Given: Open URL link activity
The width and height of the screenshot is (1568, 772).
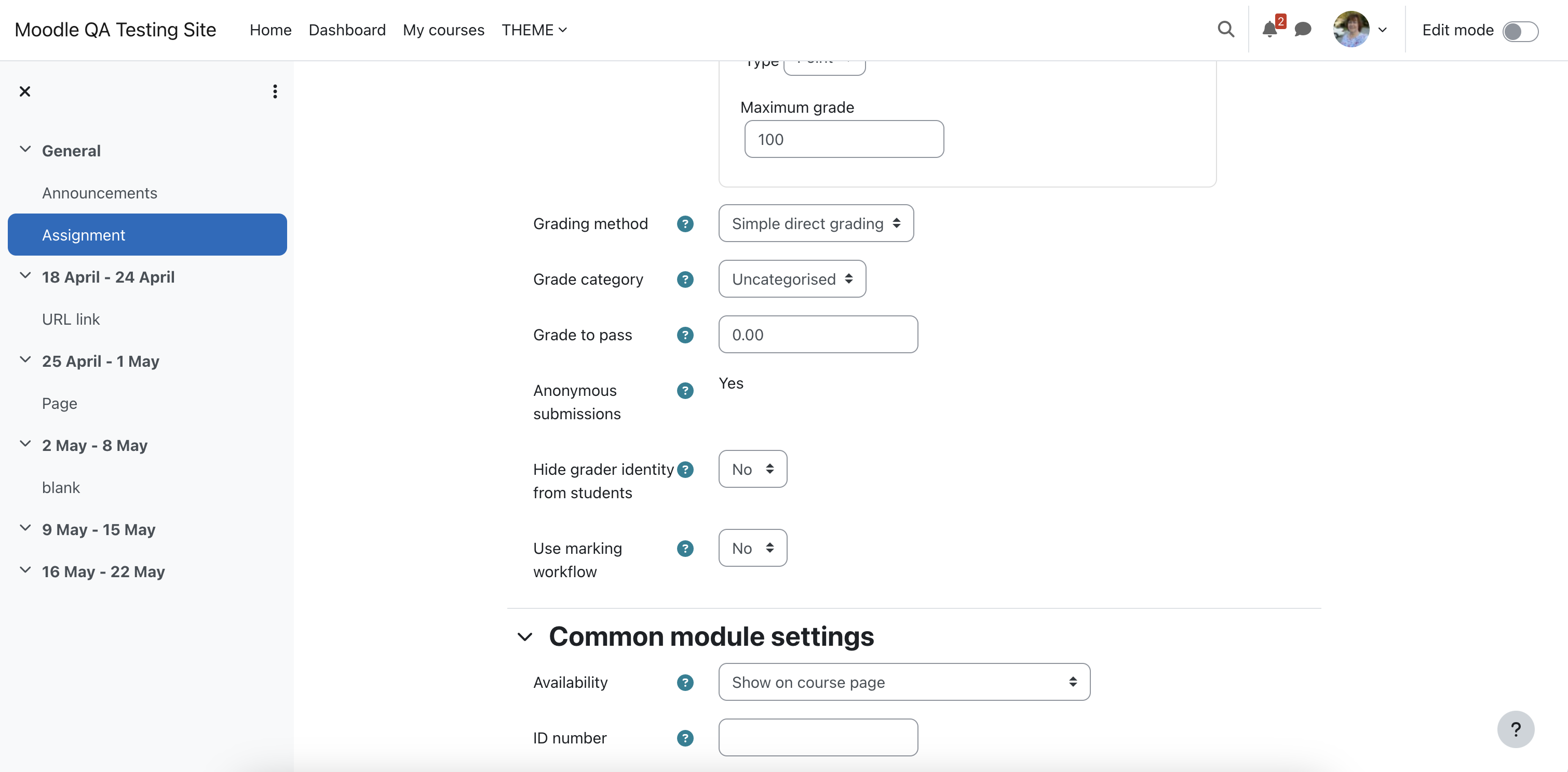Looking at the screenshot, I should (x=71, y=319).
